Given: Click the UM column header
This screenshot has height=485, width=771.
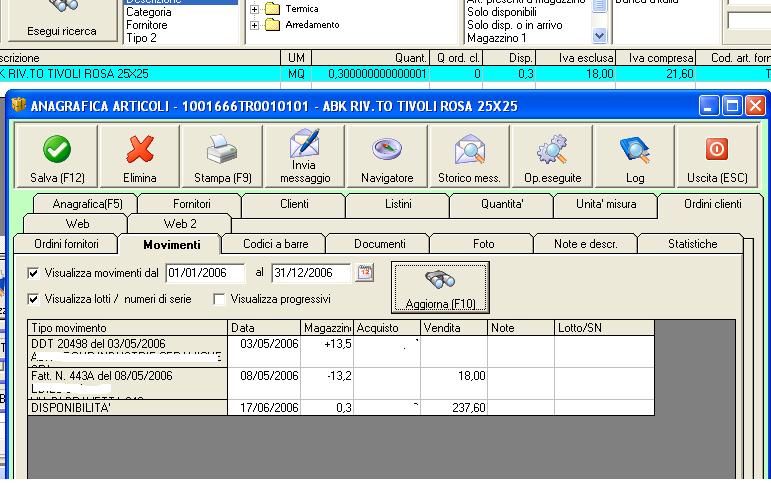Looking at the screenshot, I should tap(296, 58).
